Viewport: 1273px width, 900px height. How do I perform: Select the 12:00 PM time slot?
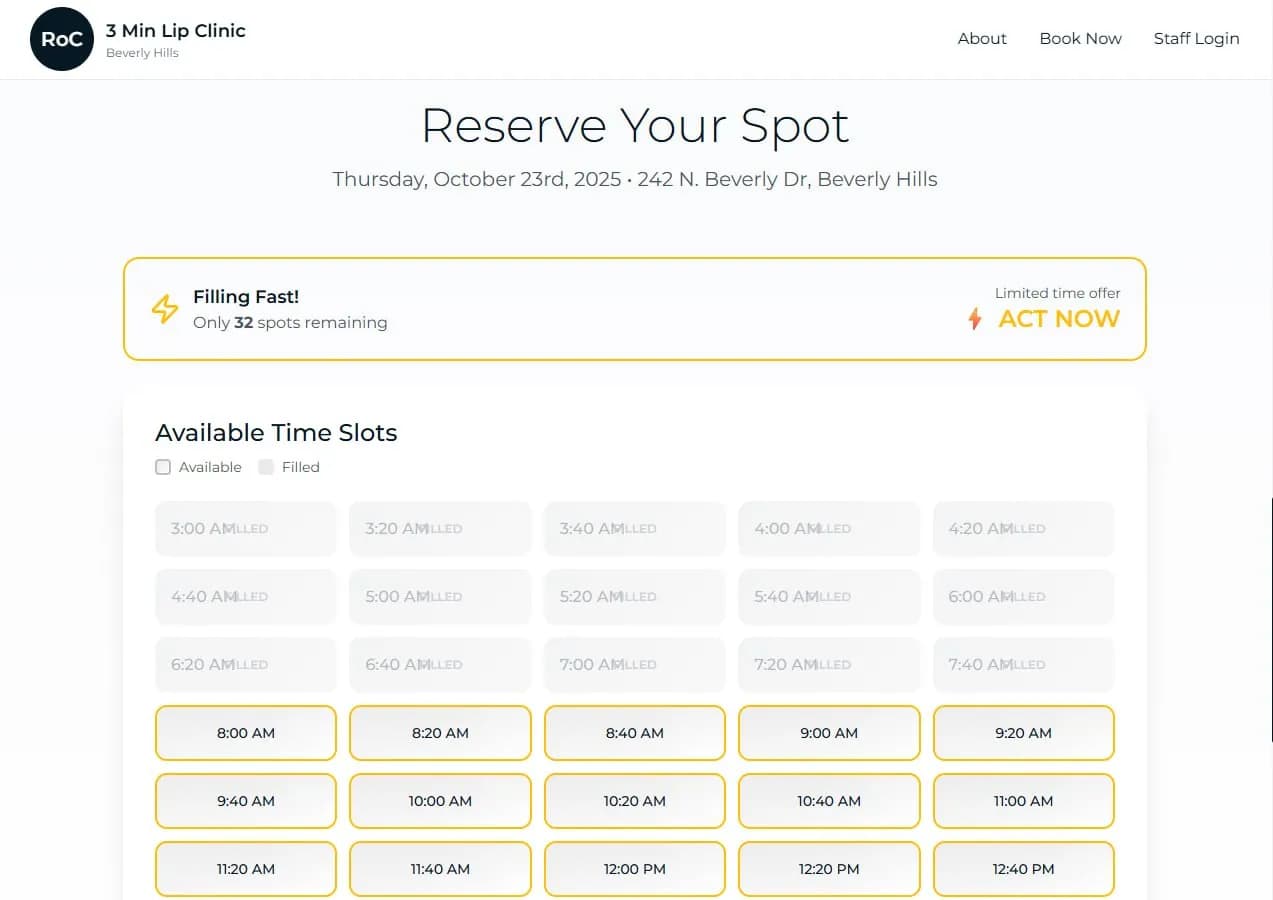pos(635,869)
